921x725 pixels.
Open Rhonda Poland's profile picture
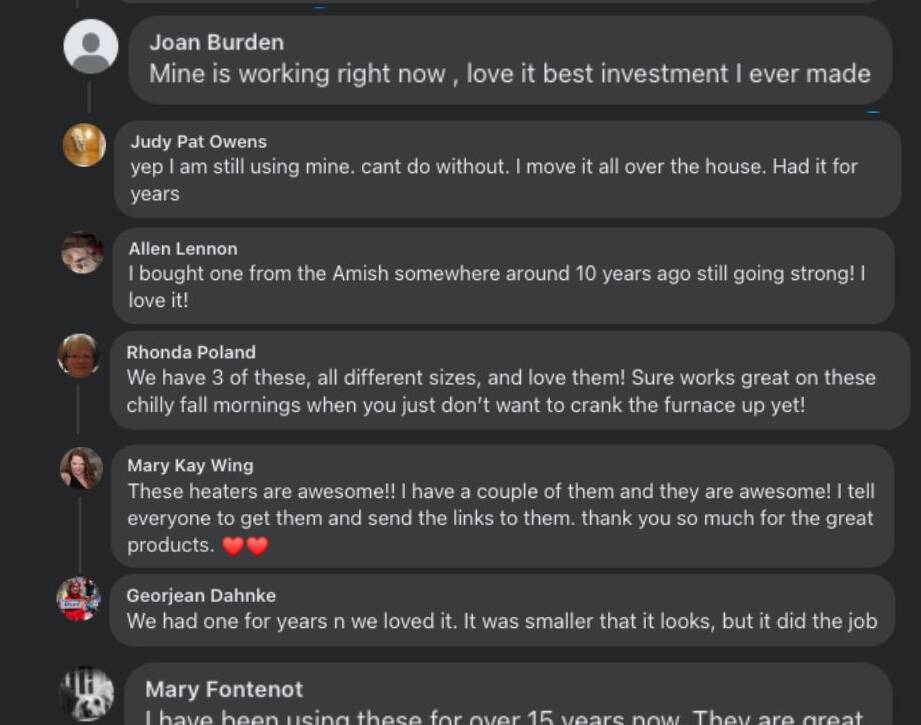pos(79,355)
